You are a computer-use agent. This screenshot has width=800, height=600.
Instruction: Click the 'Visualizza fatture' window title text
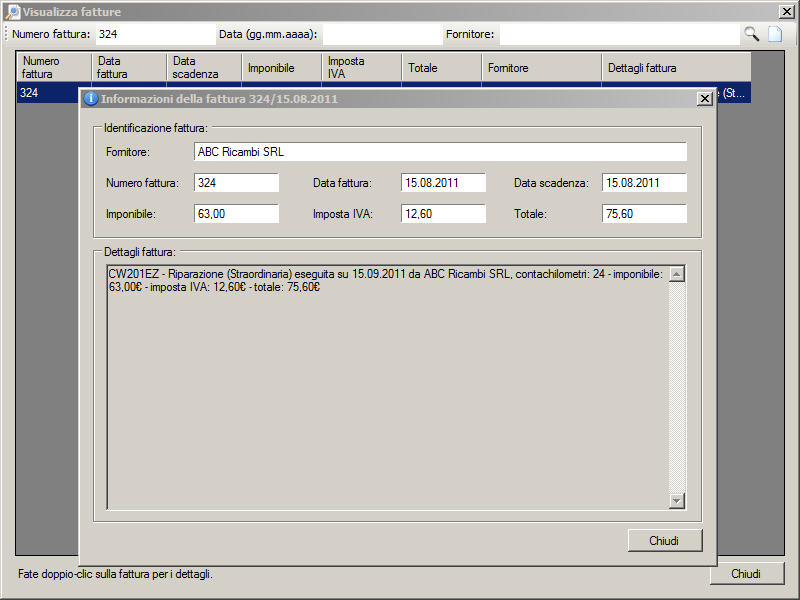tap(71, 12)
